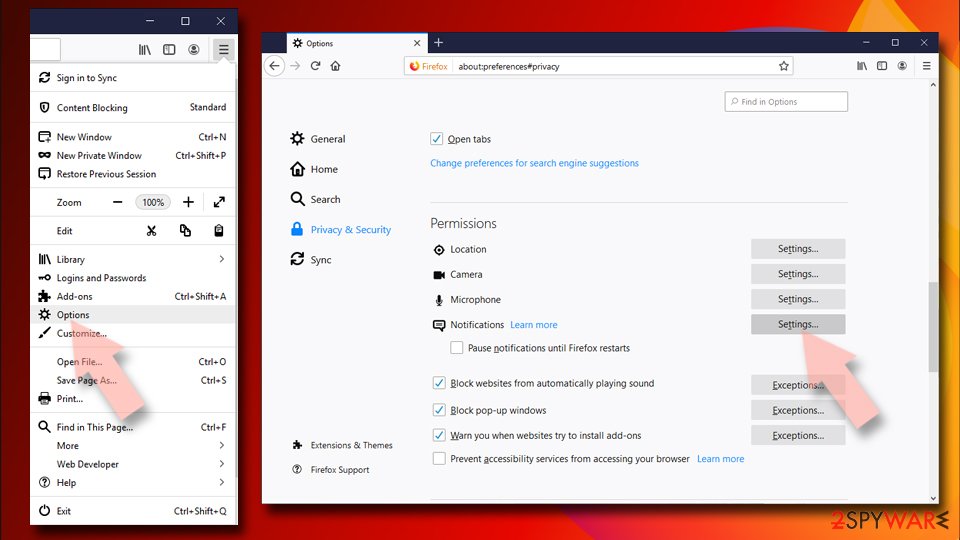
Task: Open Logins and Passwords
Action: pos(133,278)
